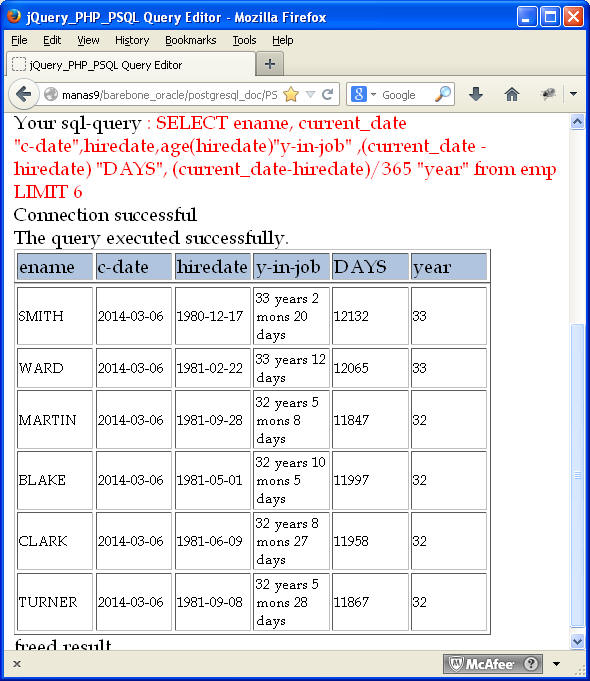Open the Downloads arrow icon
The width and height of the screenshot is (590, 681).
pos(476,94)
